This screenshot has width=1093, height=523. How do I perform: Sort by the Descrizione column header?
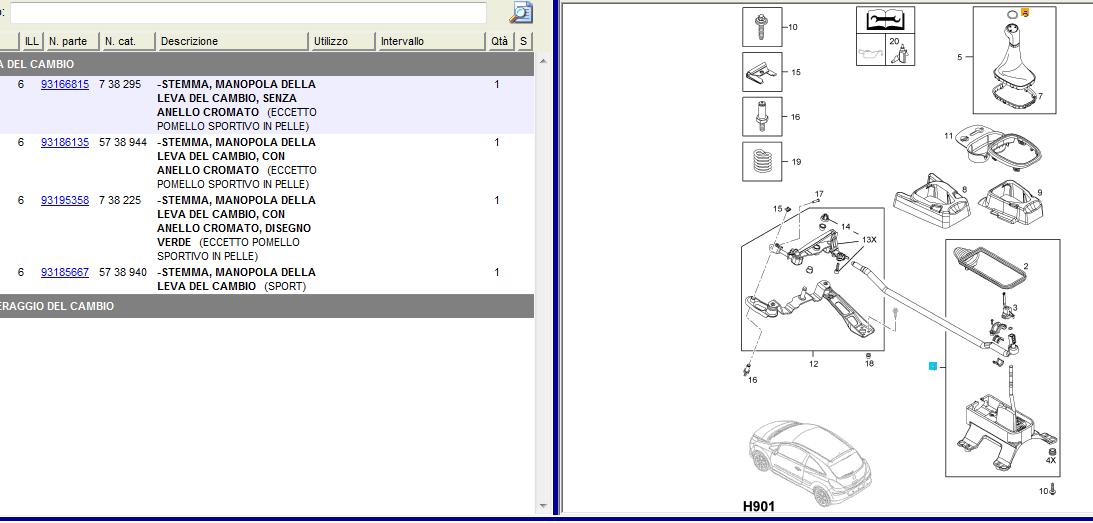point(232,41)
